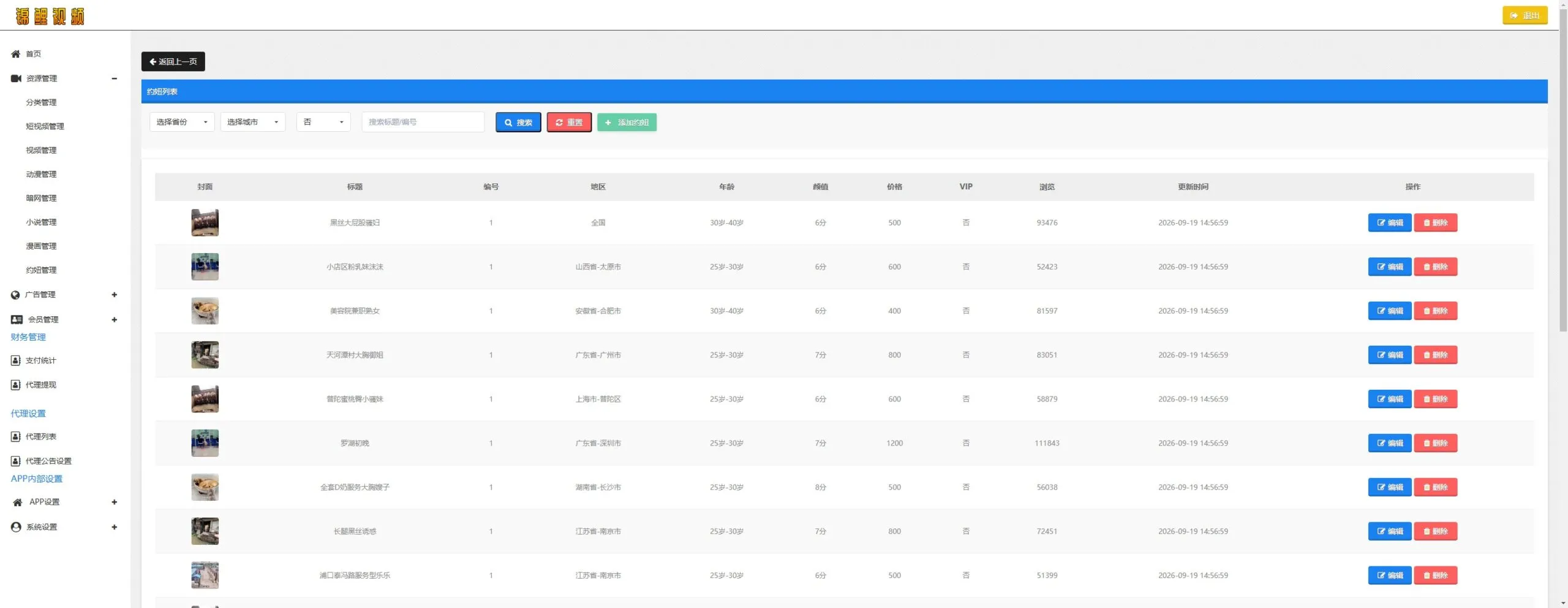
Task: Delete the 广东省-深圳市 row
Action: (1436, 443)
